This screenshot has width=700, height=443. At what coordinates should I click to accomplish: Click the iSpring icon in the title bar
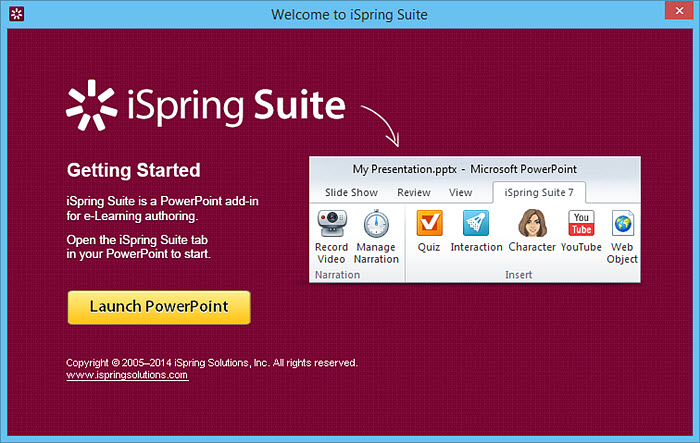[17, 14]
